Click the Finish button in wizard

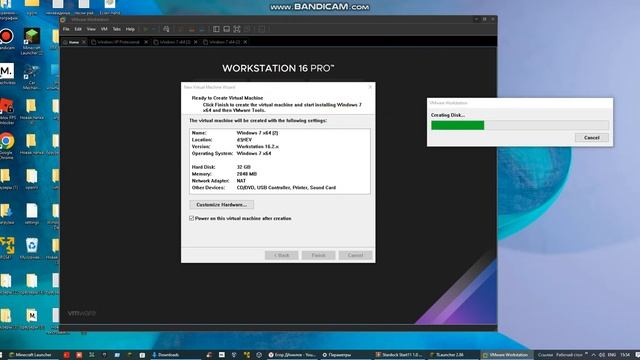coord(318,255)
